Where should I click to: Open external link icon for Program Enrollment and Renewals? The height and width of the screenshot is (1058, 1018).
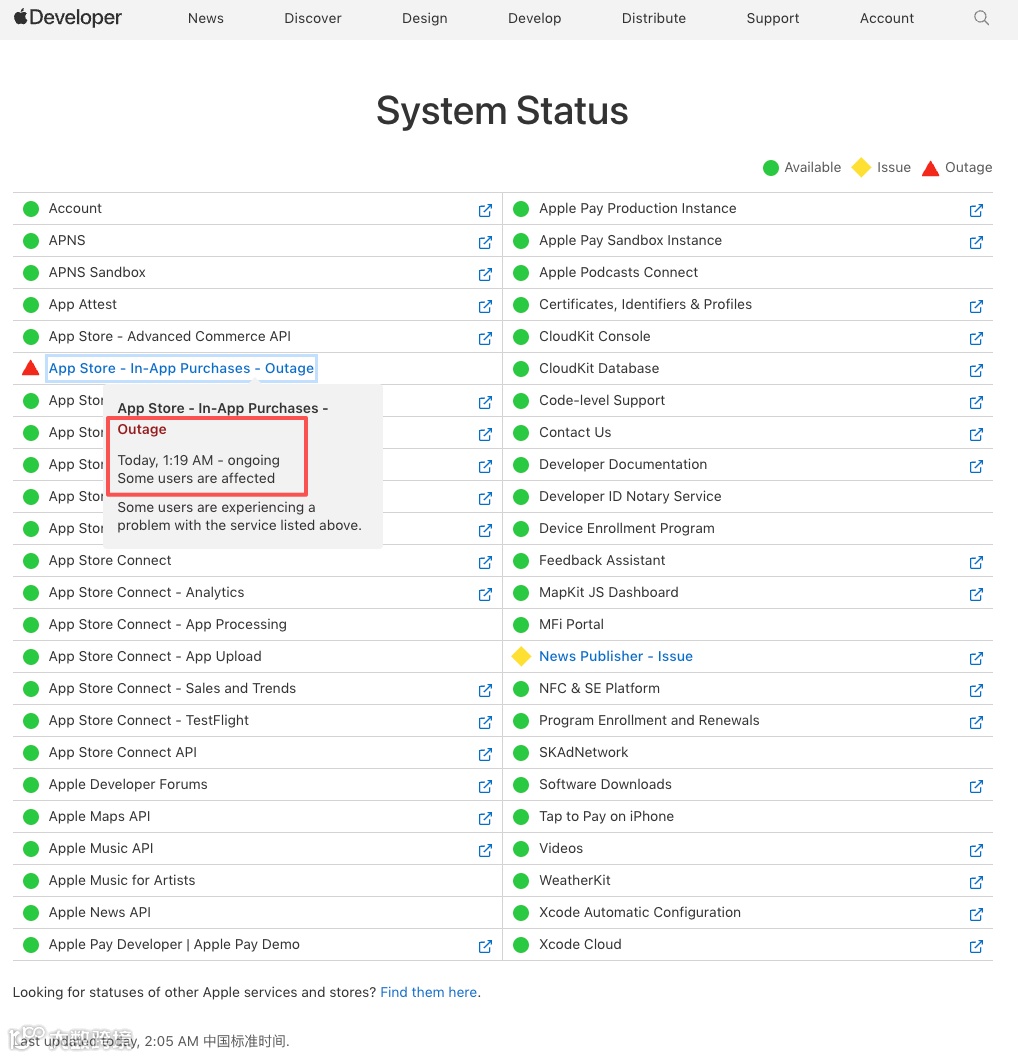click(976, 723)
